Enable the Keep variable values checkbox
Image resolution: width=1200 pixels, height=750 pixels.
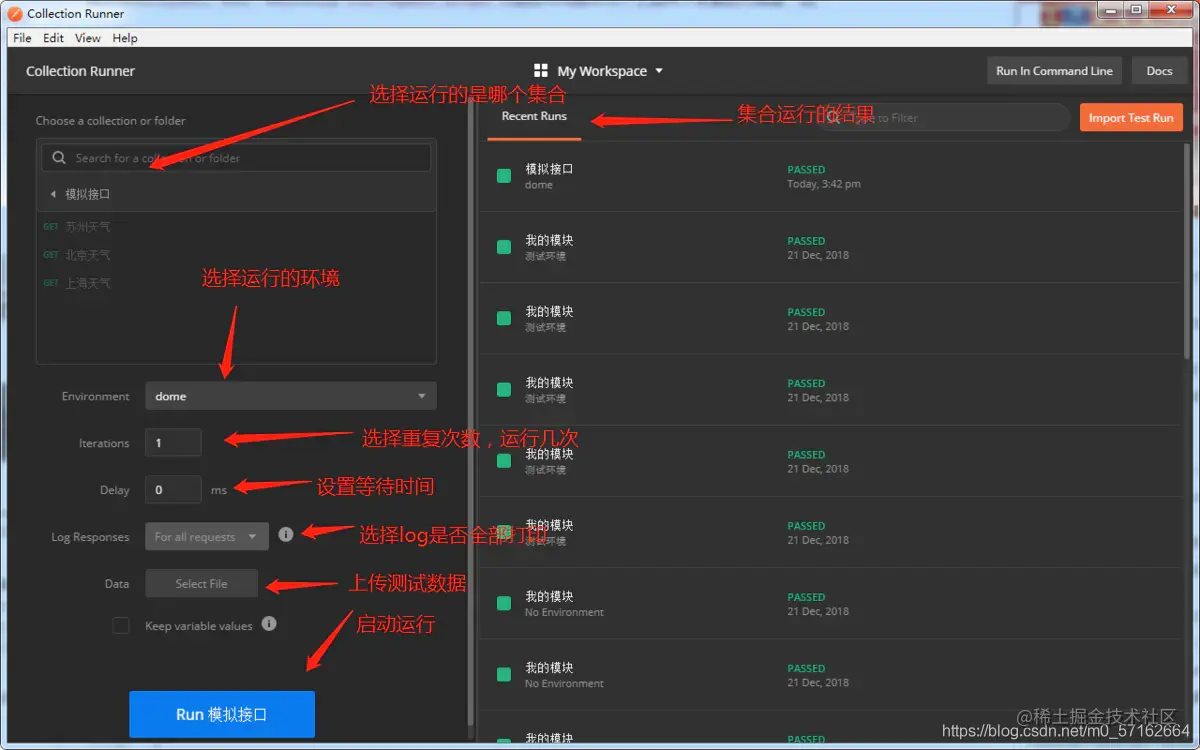click(x=121, y=626)
